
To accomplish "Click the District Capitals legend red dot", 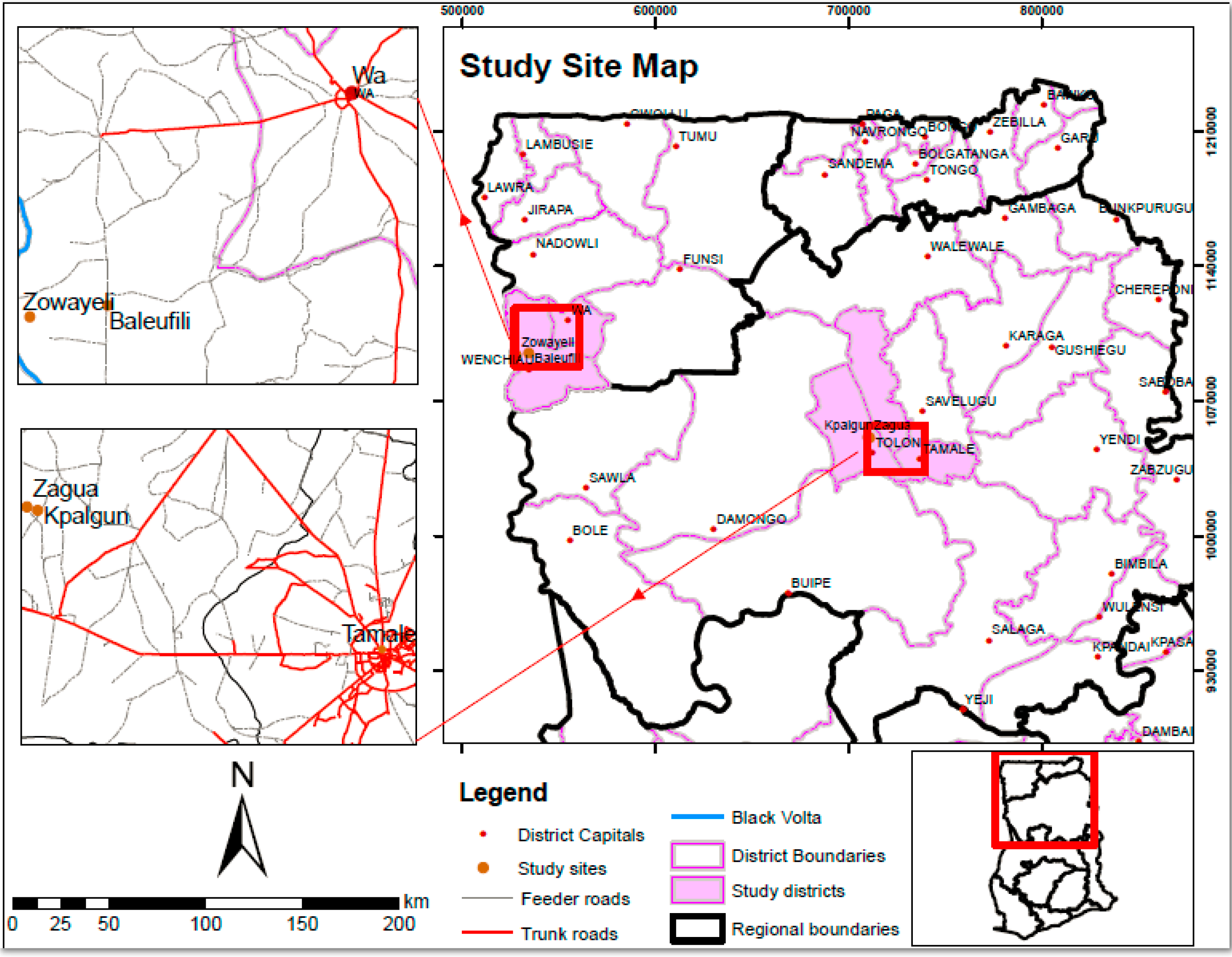I will 483,834.
